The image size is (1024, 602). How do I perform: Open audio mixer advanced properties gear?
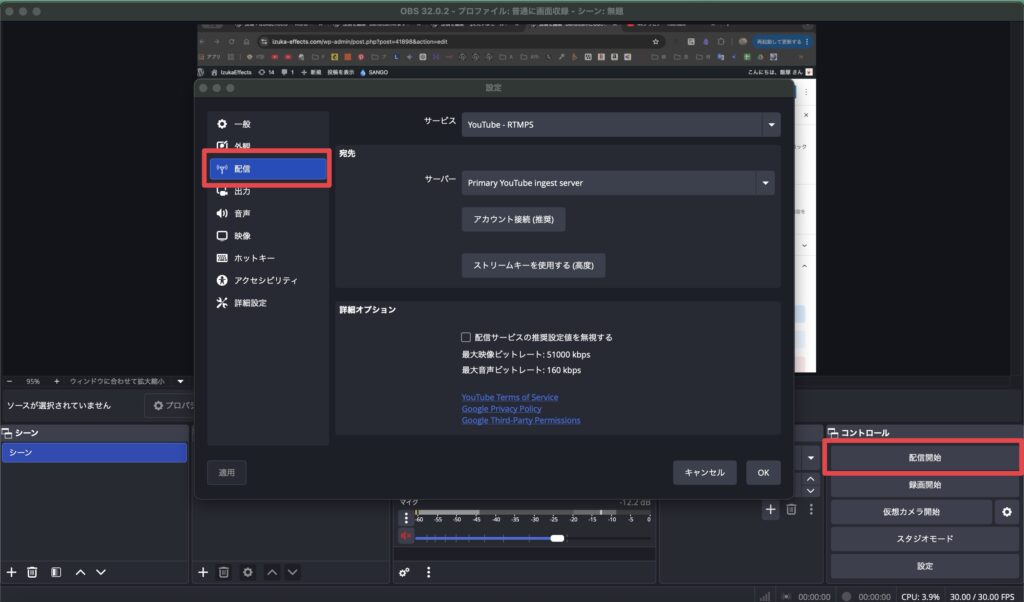click(x=405, y=573)
